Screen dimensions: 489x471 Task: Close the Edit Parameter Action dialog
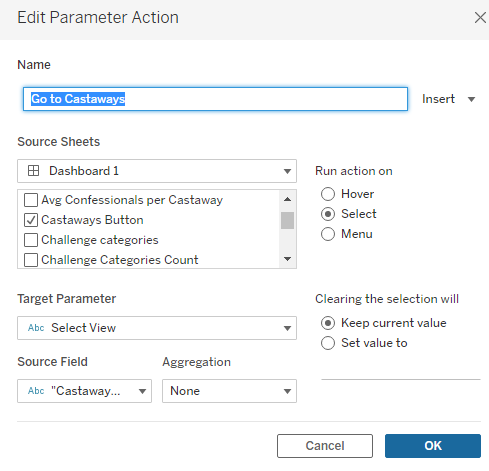coord(480,18)
